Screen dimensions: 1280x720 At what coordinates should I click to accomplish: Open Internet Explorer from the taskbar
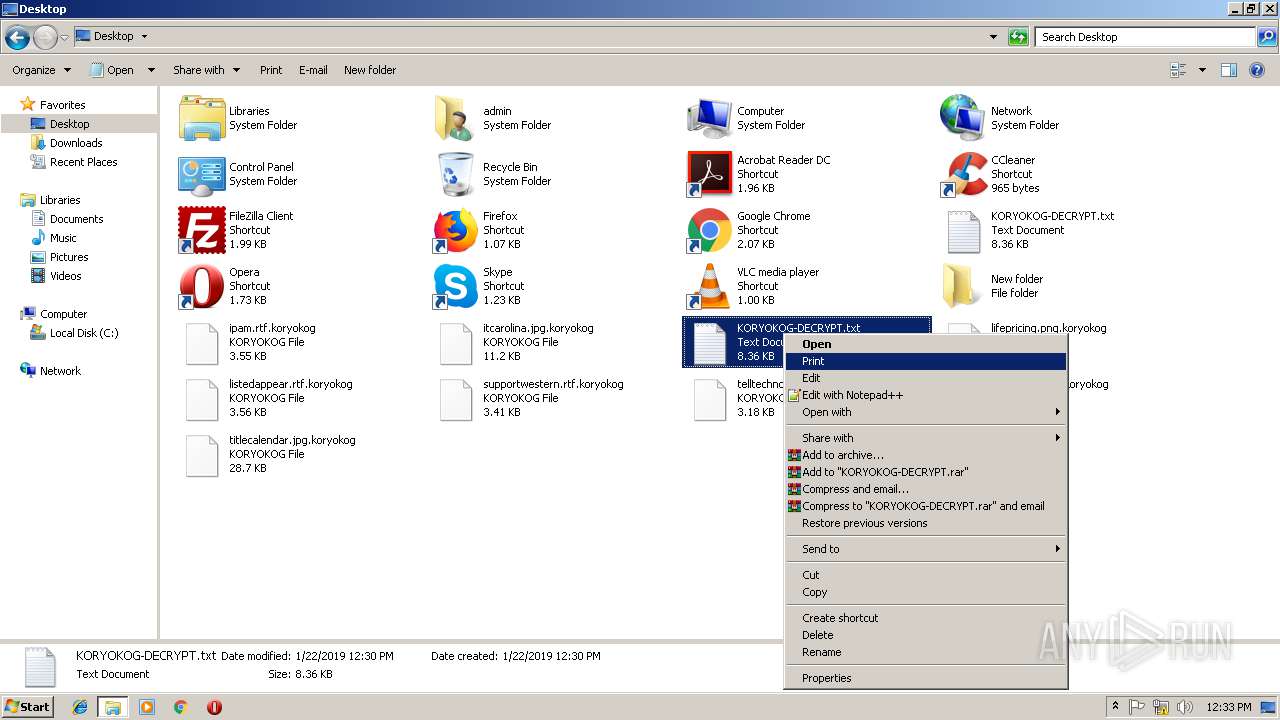point(80,707)
